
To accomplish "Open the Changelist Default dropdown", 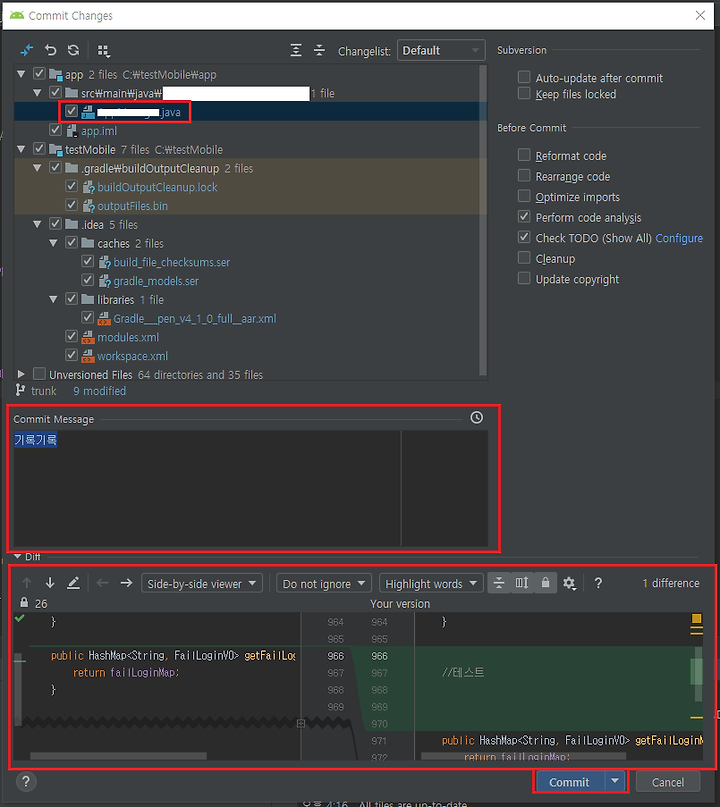I will pos(441,50).
